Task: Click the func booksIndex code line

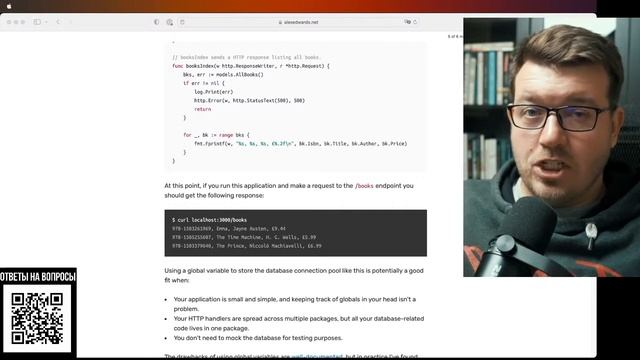Action: 251,66
